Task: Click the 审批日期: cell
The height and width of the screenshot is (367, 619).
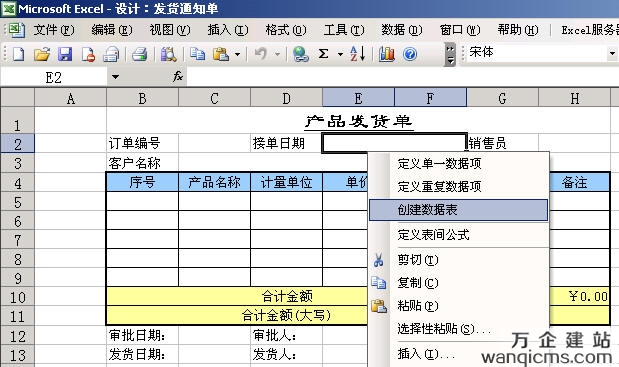Action: tap(142, 335)
